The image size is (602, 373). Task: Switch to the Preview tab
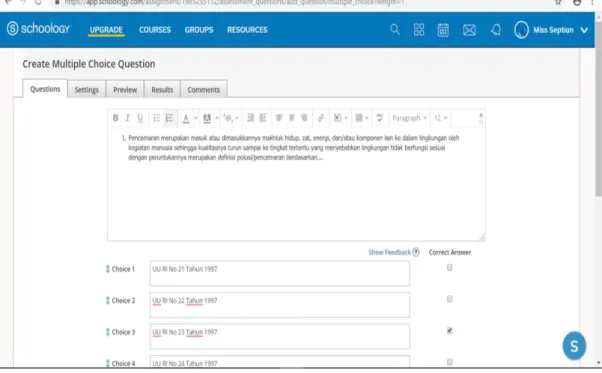(125, 90)
